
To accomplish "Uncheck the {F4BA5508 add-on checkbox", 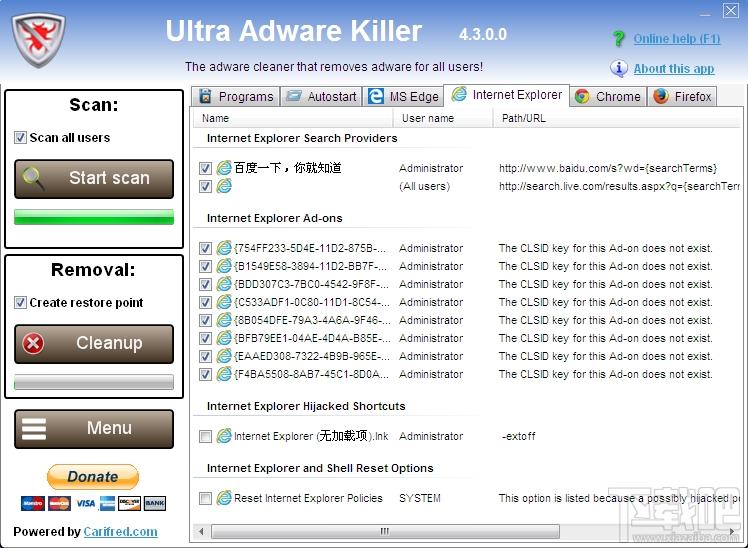I will pos(205,374).
